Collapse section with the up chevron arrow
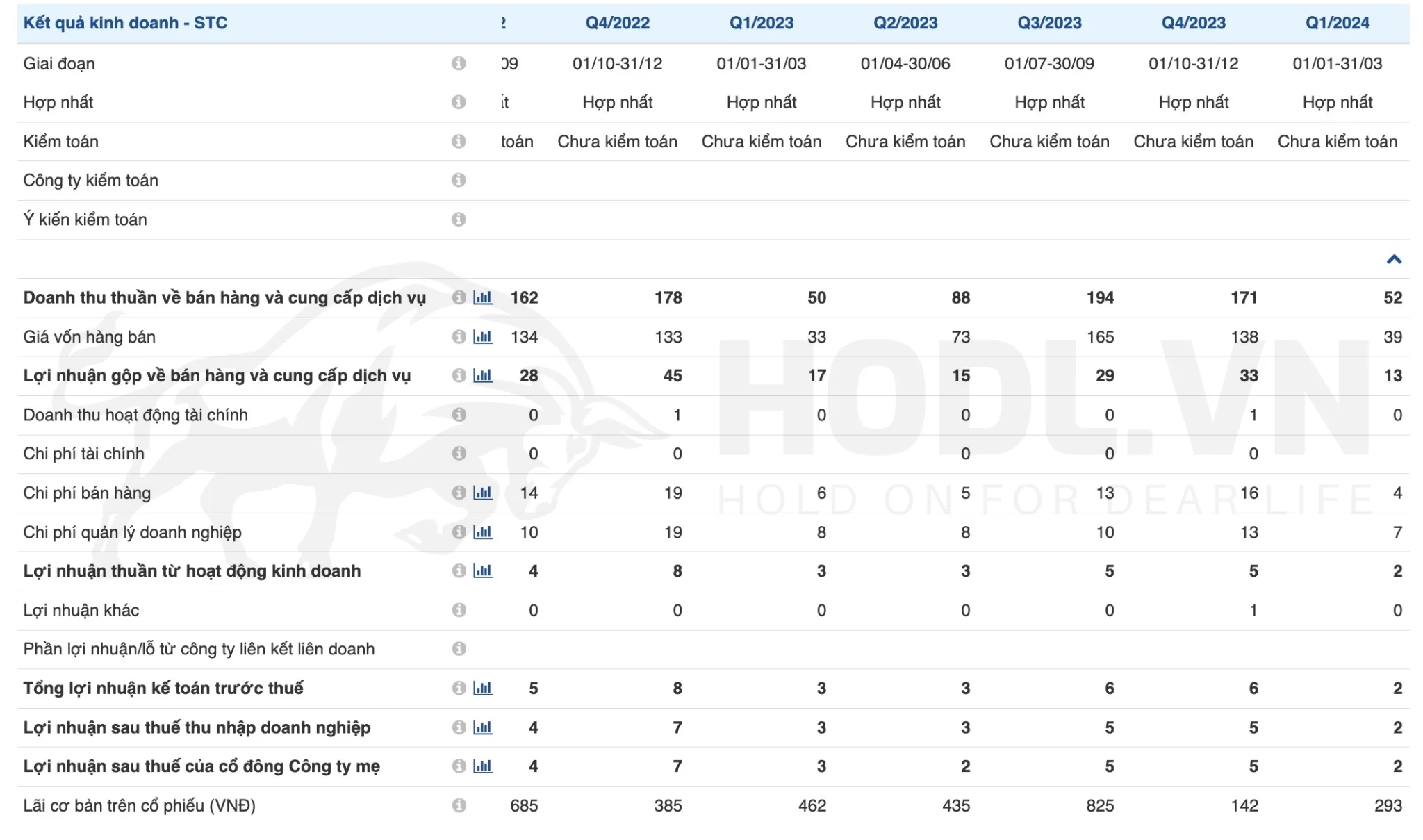 pyautogui.click(x=1393, y=259)
